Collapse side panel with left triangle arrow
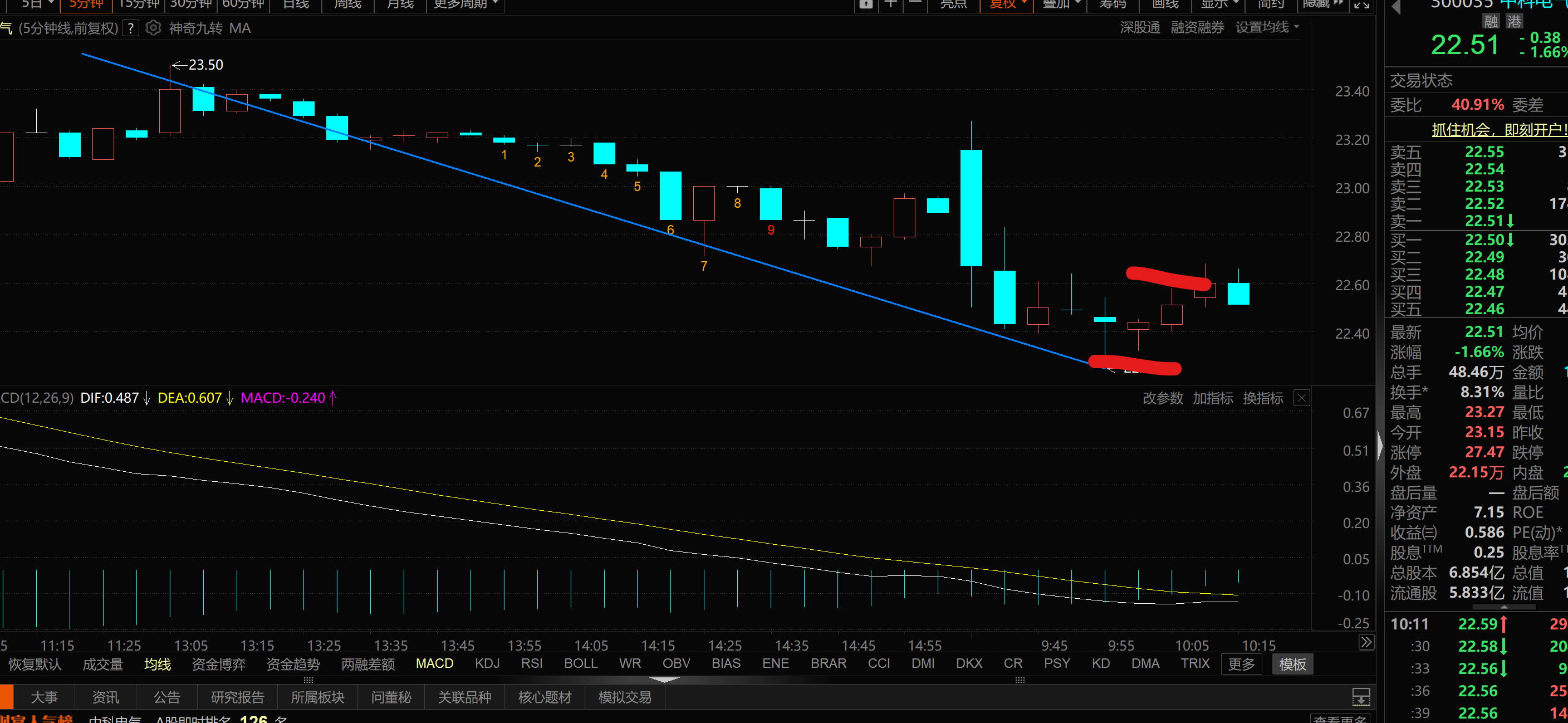1568x723 pixels. 1396,7
